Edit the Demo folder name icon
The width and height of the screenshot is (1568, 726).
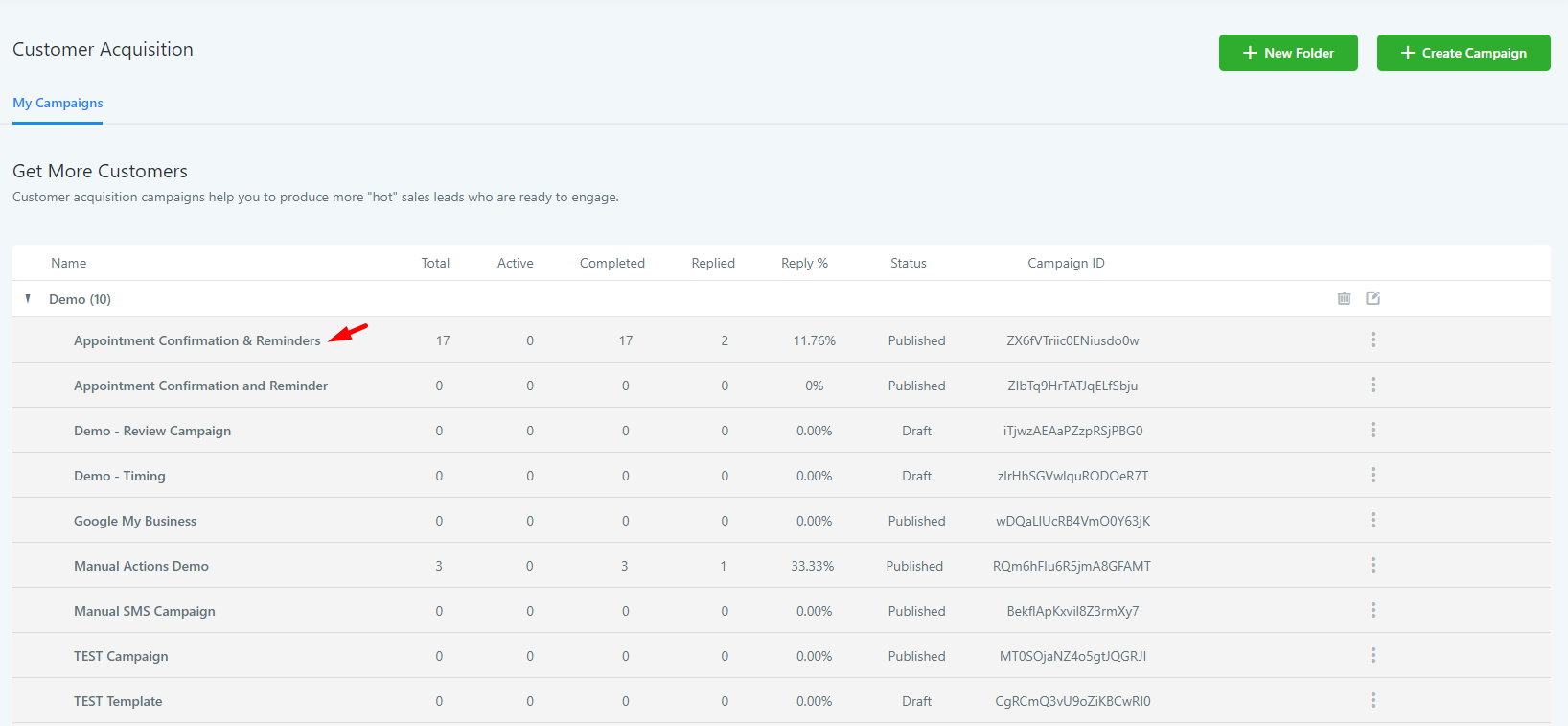pos(1372,298)
